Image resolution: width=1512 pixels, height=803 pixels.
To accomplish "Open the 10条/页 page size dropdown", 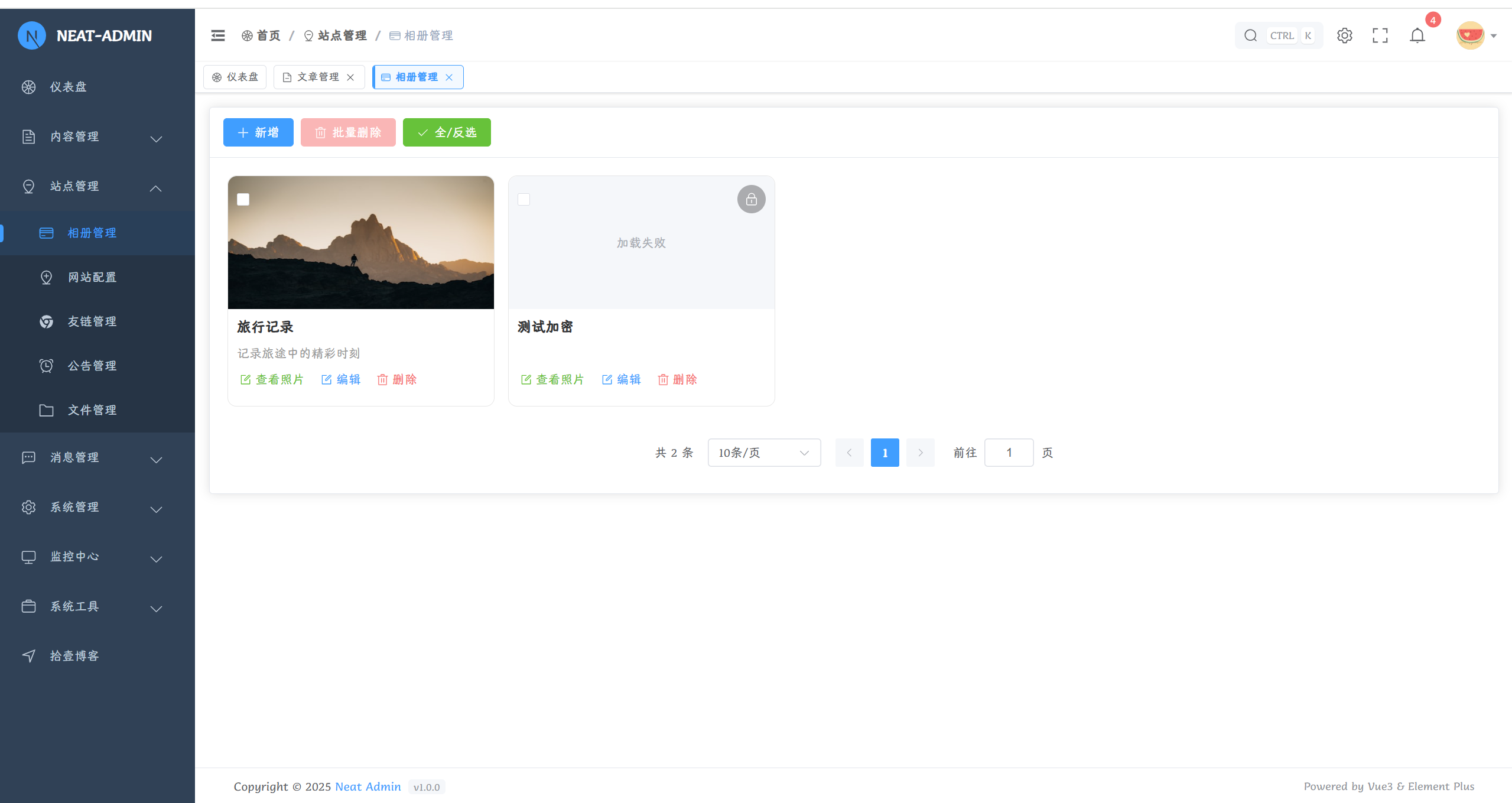I will tap(763, 453).
